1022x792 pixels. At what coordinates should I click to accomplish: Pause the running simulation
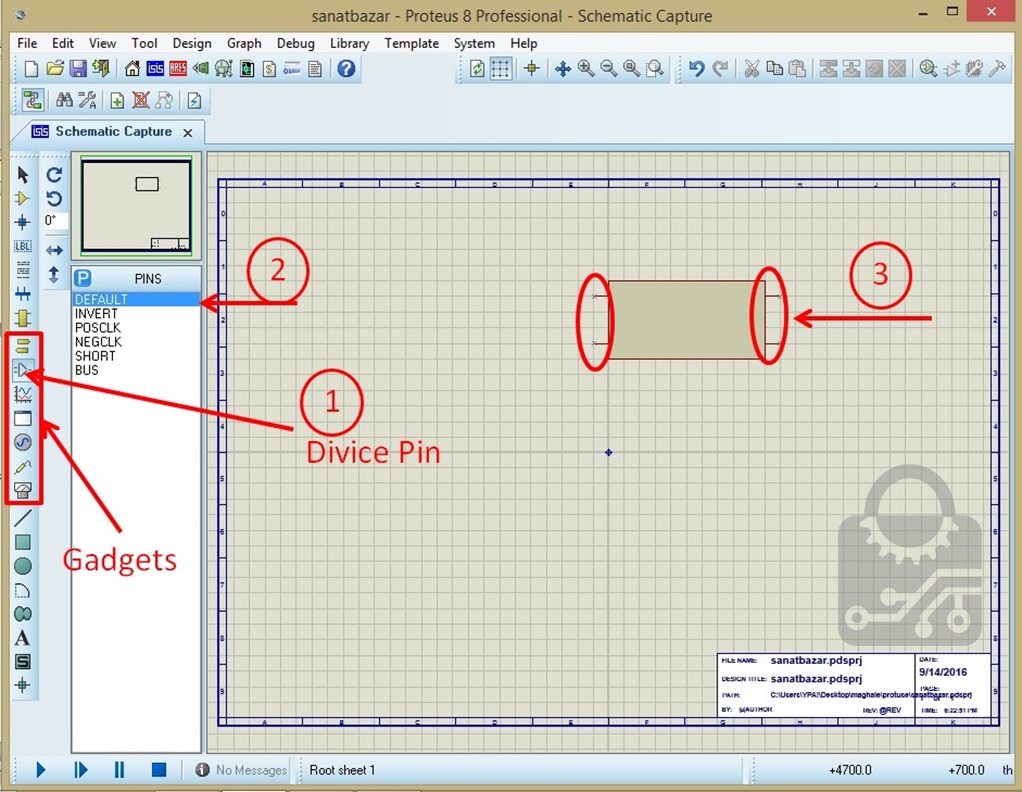coord(119,770)
